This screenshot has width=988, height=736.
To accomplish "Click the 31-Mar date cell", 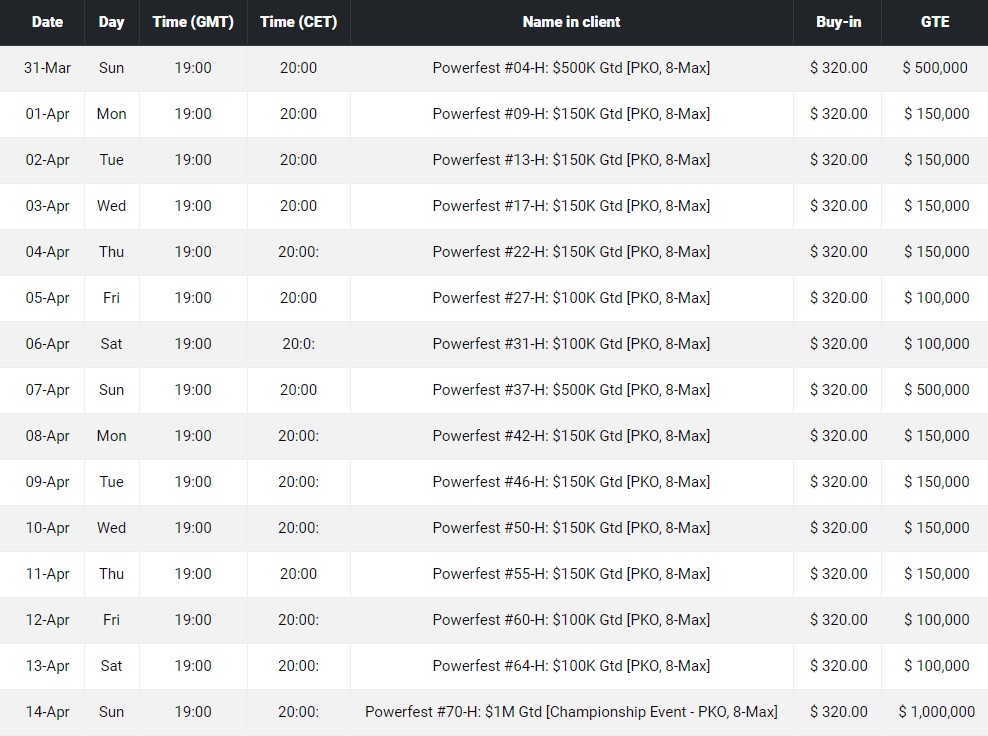I will (x=47, y=68).
